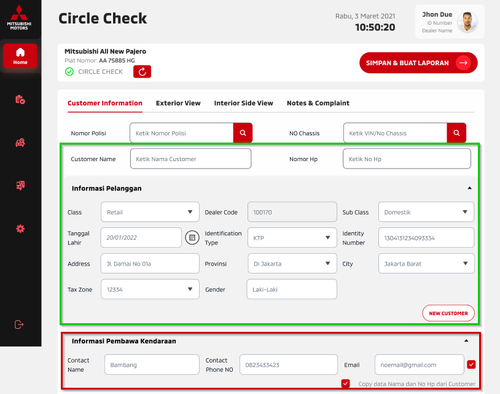Click the Contact Phone NO field

(288, 365)
